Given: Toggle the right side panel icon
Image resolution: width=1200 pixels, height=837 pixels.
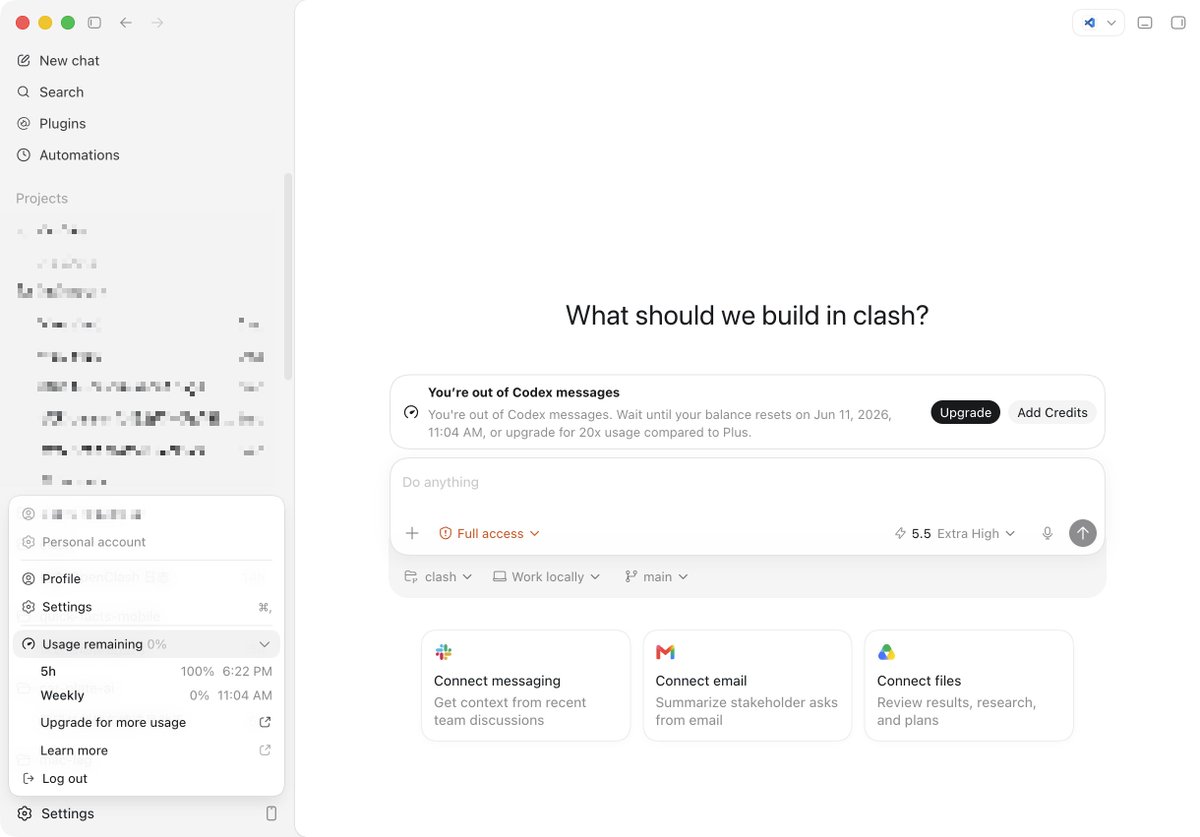Looking at the screenshot, I should (x=1178, y=22).
